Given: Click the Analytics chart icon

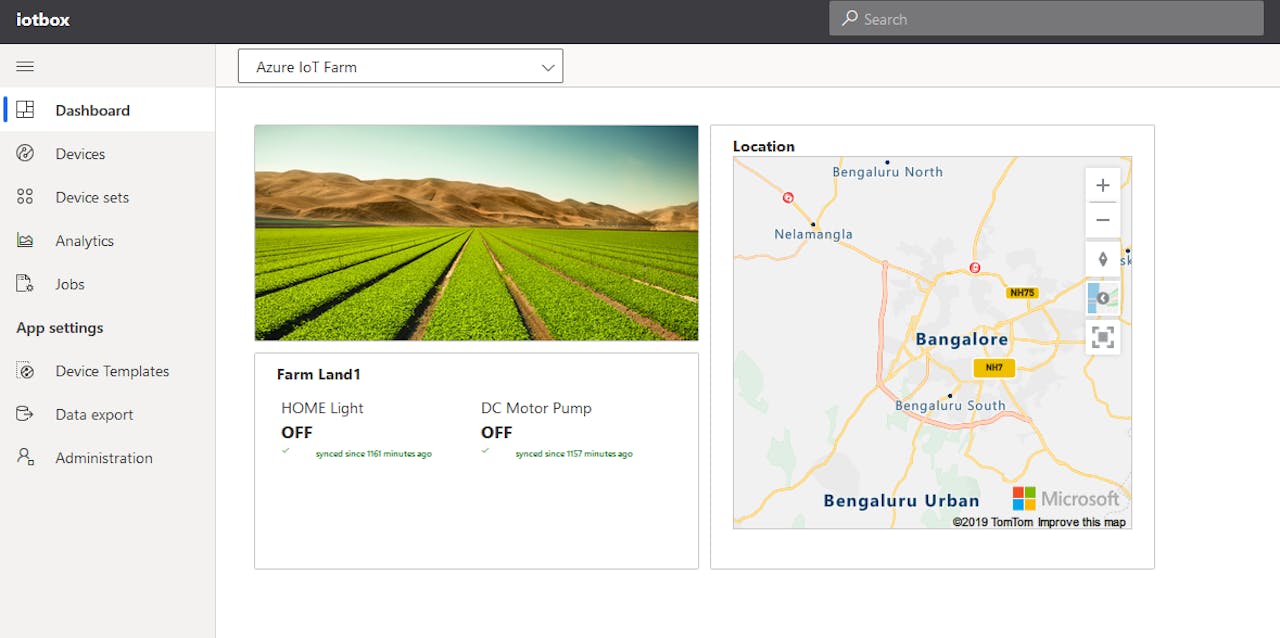Looking at the screenshot, I should [x=25, y=241].
